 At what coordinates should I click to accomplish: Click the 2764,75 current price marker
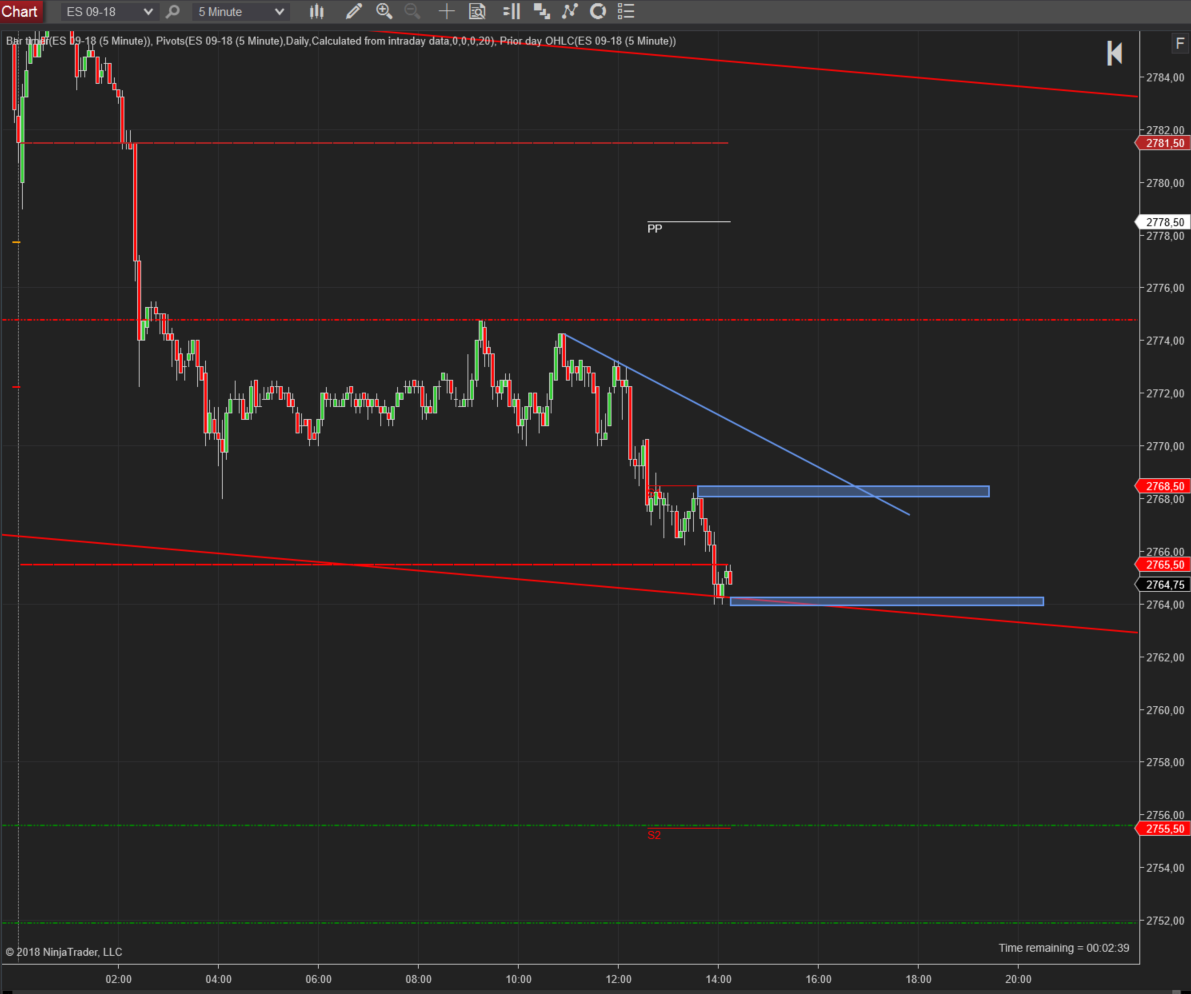click(1163, 585)
